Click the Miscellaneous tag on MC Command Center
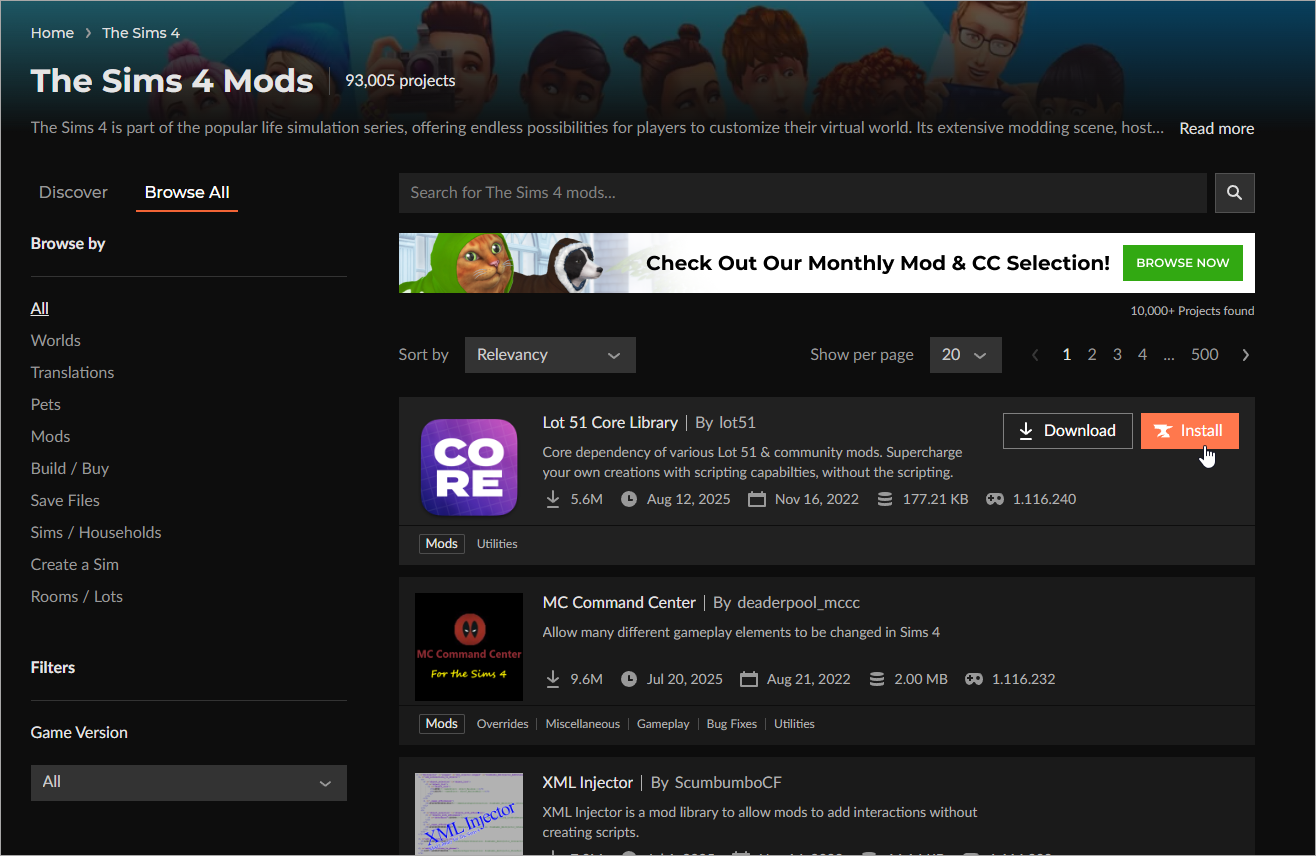The image size is (1316, 856). pyautogui.click(x=583, y=724)
